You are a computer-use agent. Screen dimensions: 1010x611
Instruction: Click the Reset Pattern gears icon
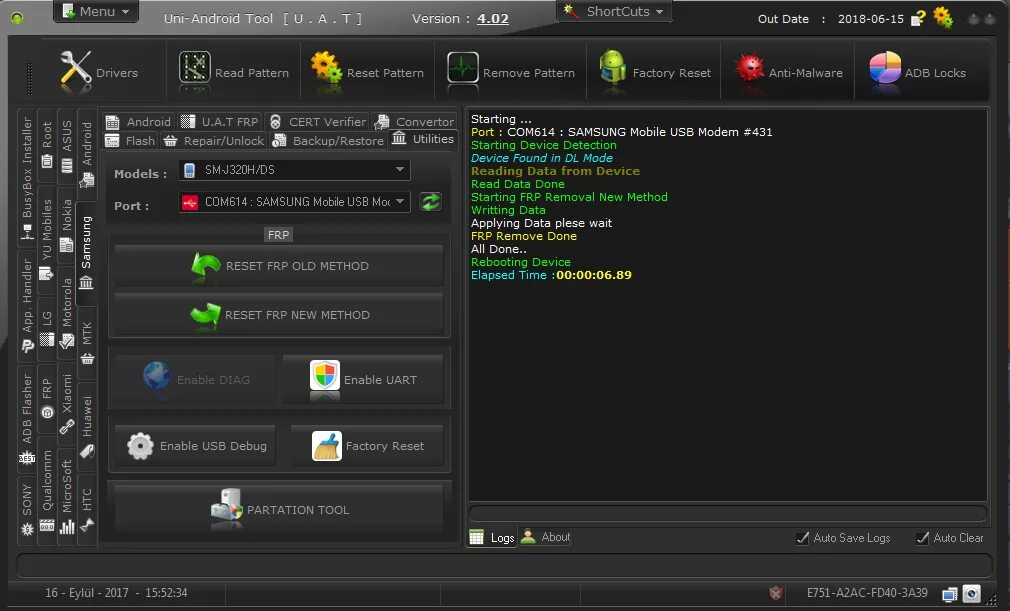326,68
